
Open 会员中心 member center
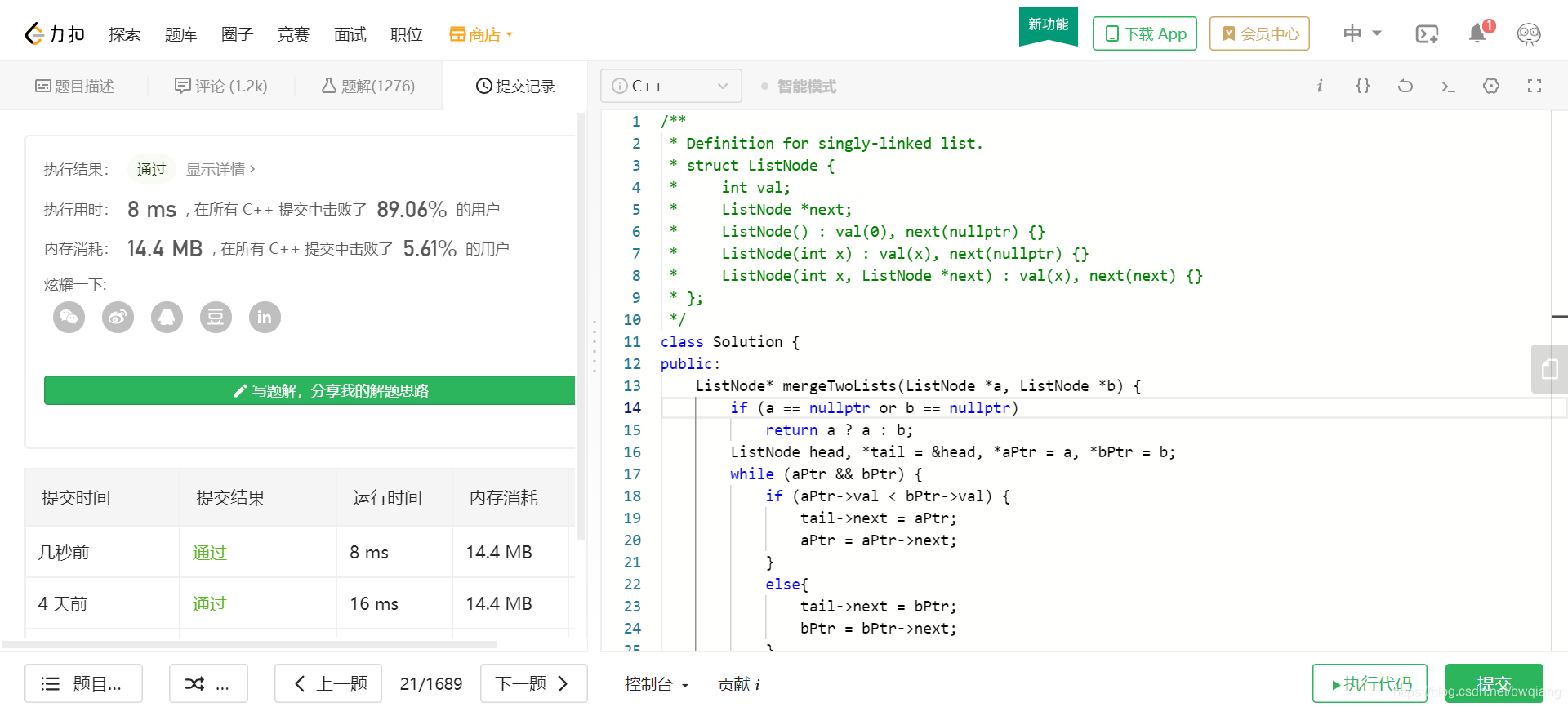tap(1259, 33)
